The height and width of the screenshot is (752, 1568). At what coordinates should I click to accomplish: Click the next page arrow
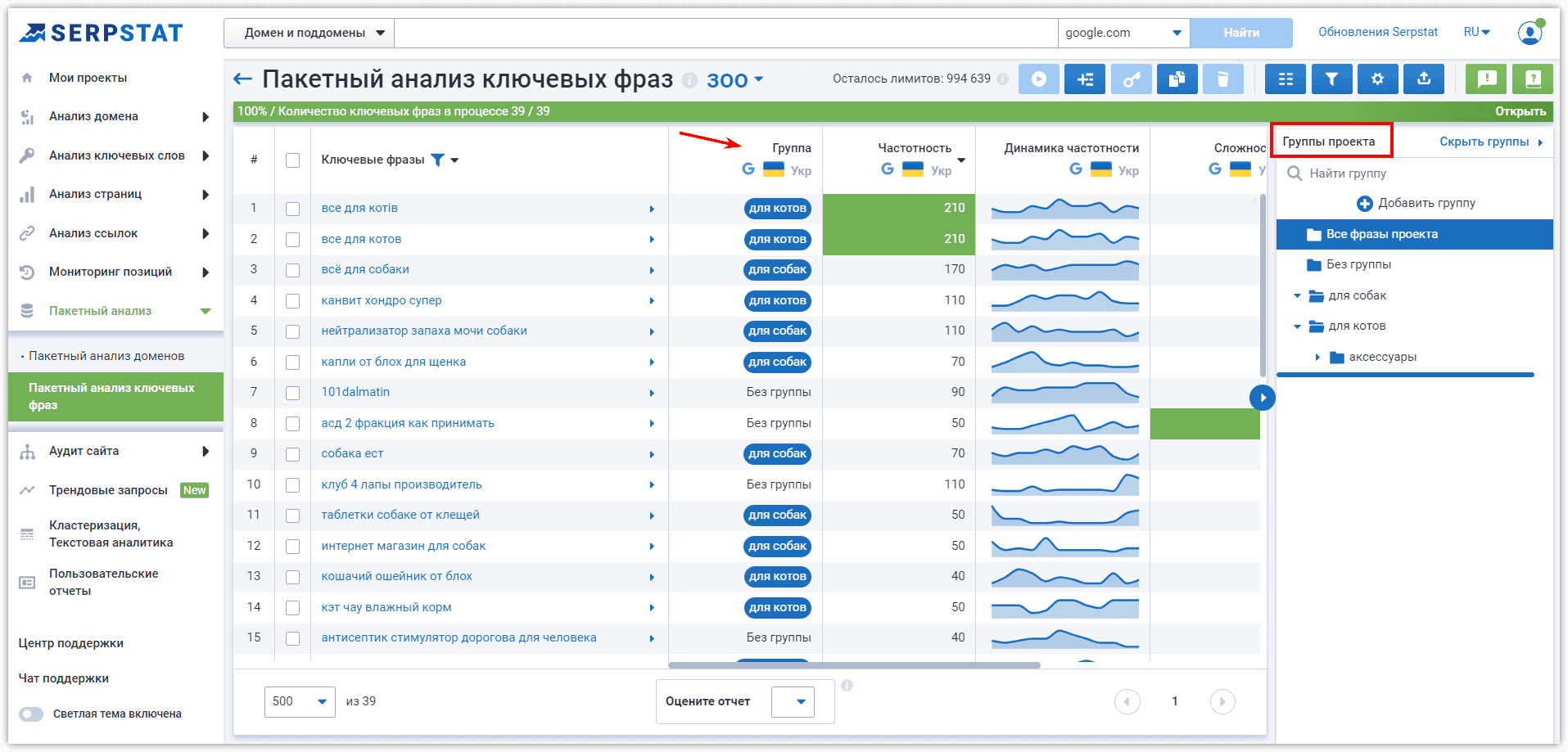1222,701
